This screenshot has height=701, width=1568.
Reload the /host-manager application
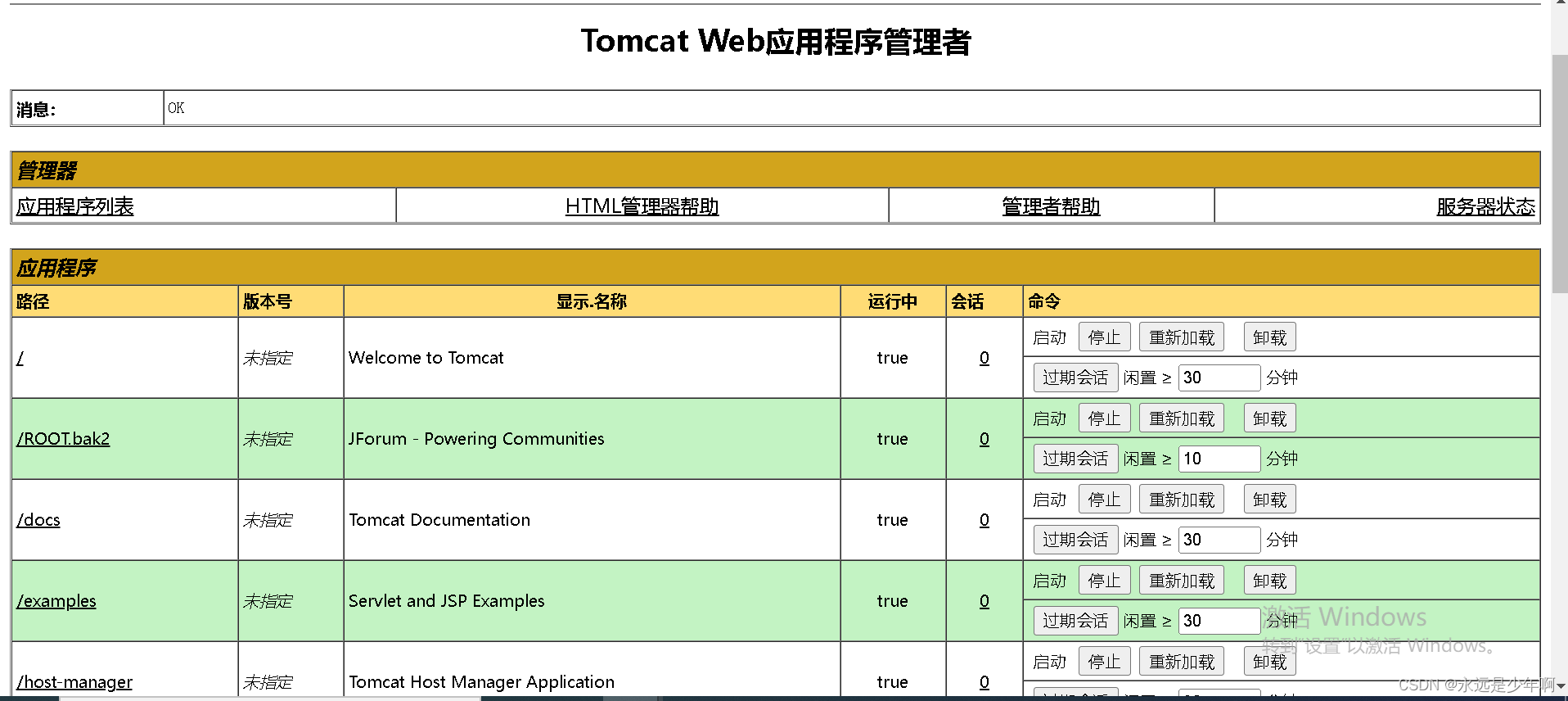1182,662
